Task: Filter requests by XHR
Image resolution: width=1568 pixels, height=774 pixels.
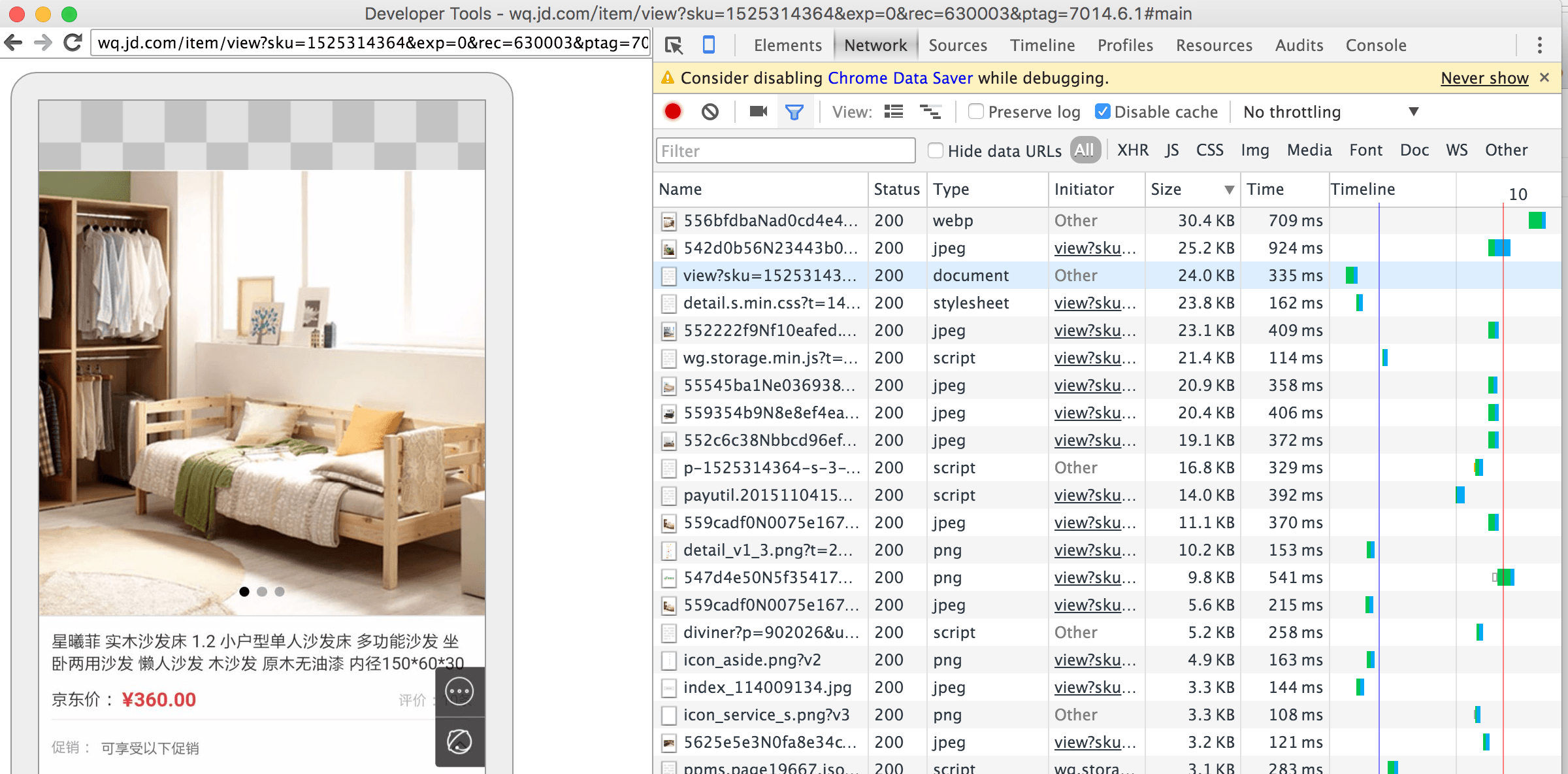Action: coord(1132,150)
